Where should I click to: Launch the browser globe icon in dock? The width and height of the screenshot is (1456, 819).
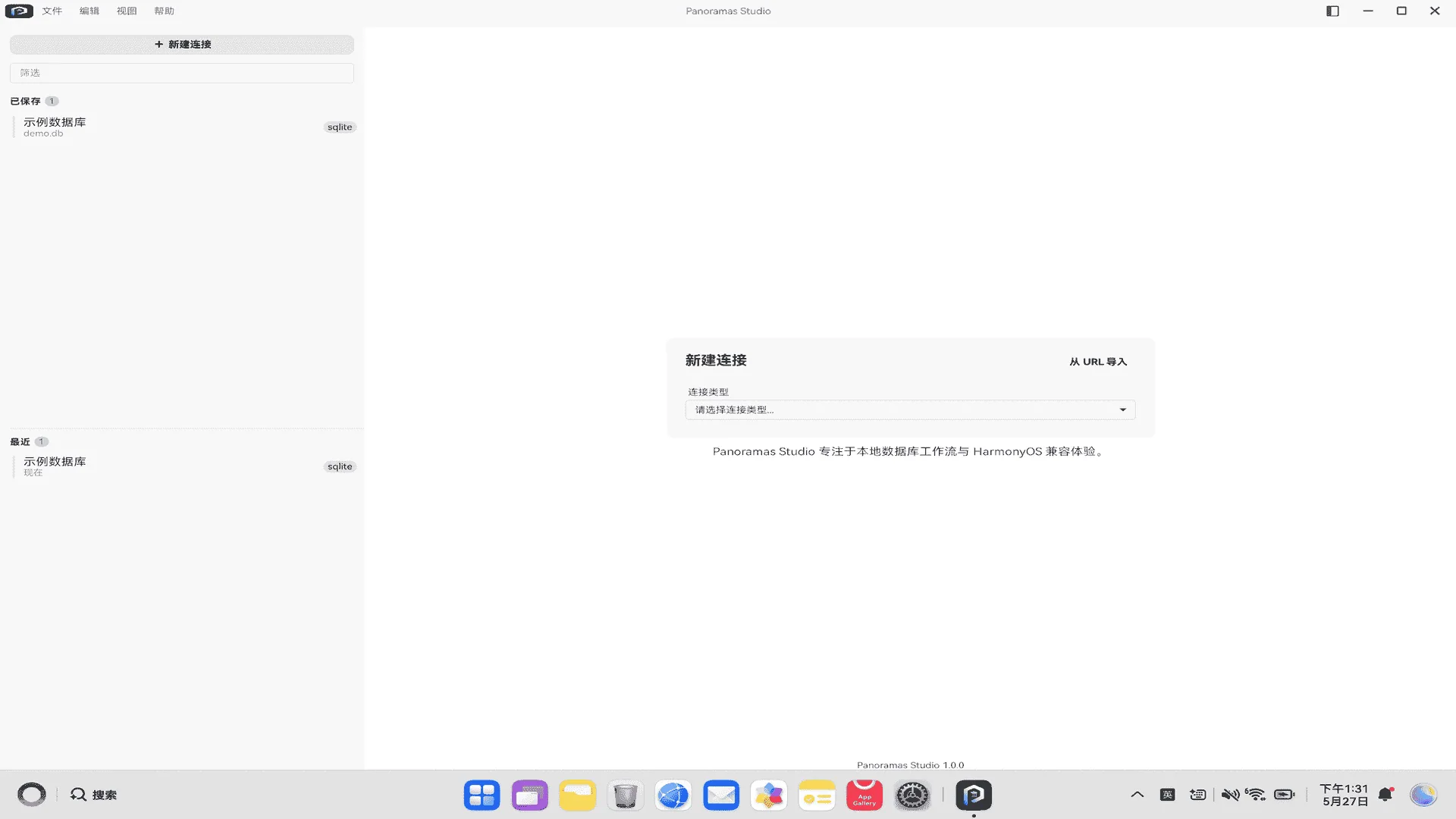tap(673, 795)
